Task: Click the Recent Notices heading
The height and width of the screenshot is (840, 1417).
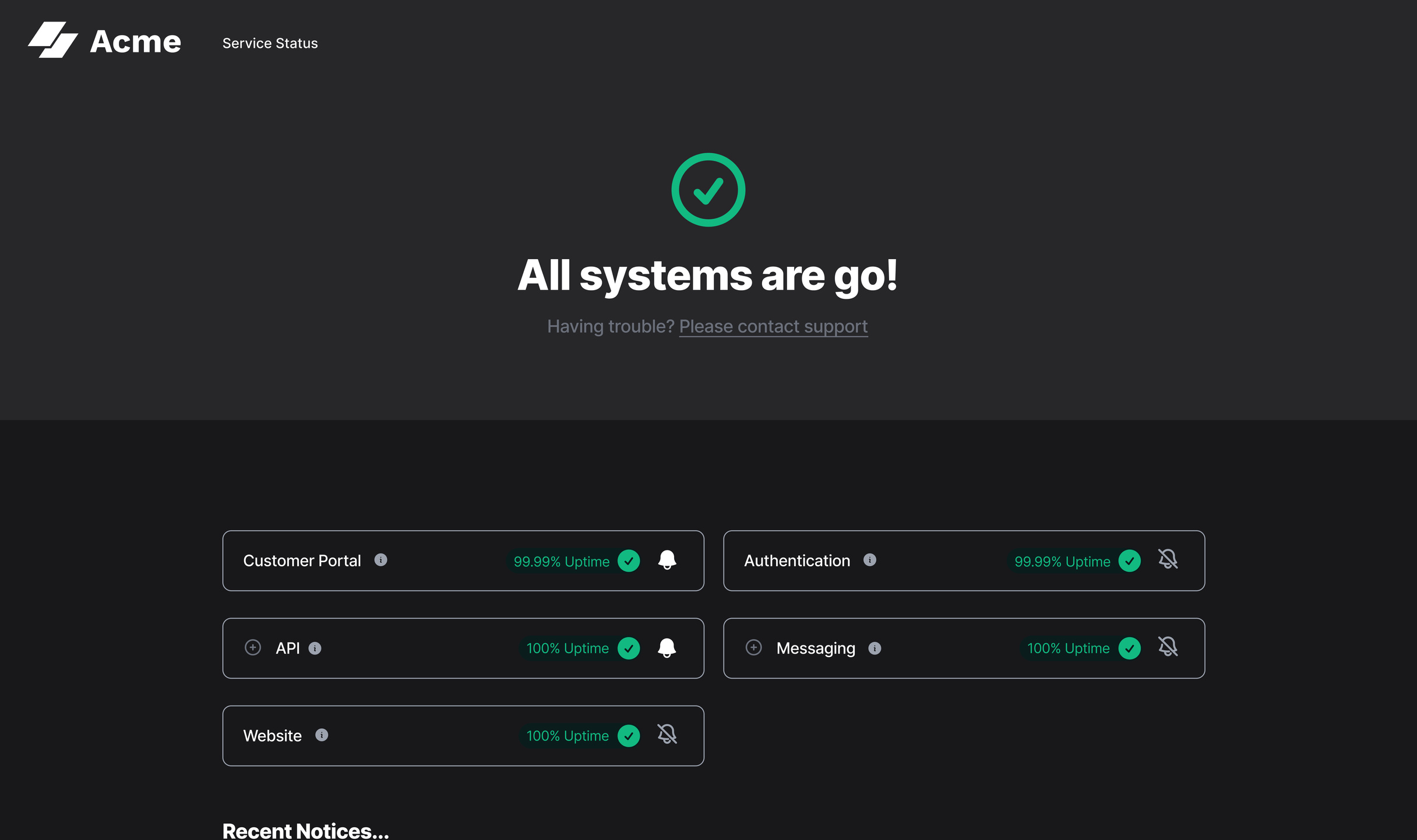Action: (305, 831)
